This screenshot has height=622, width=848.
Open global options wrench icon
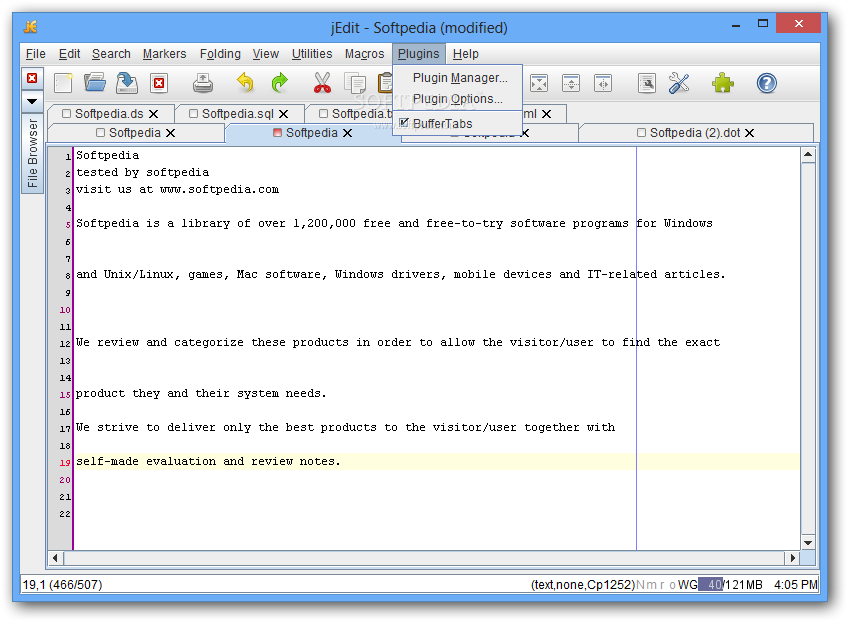click(679, 83)
